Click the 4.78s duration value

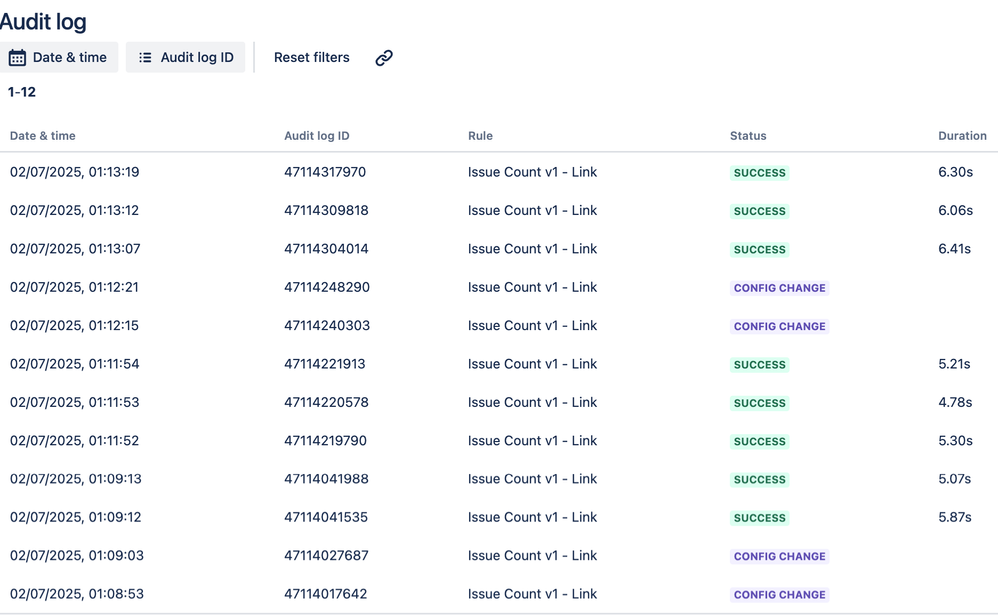[955, 402]
